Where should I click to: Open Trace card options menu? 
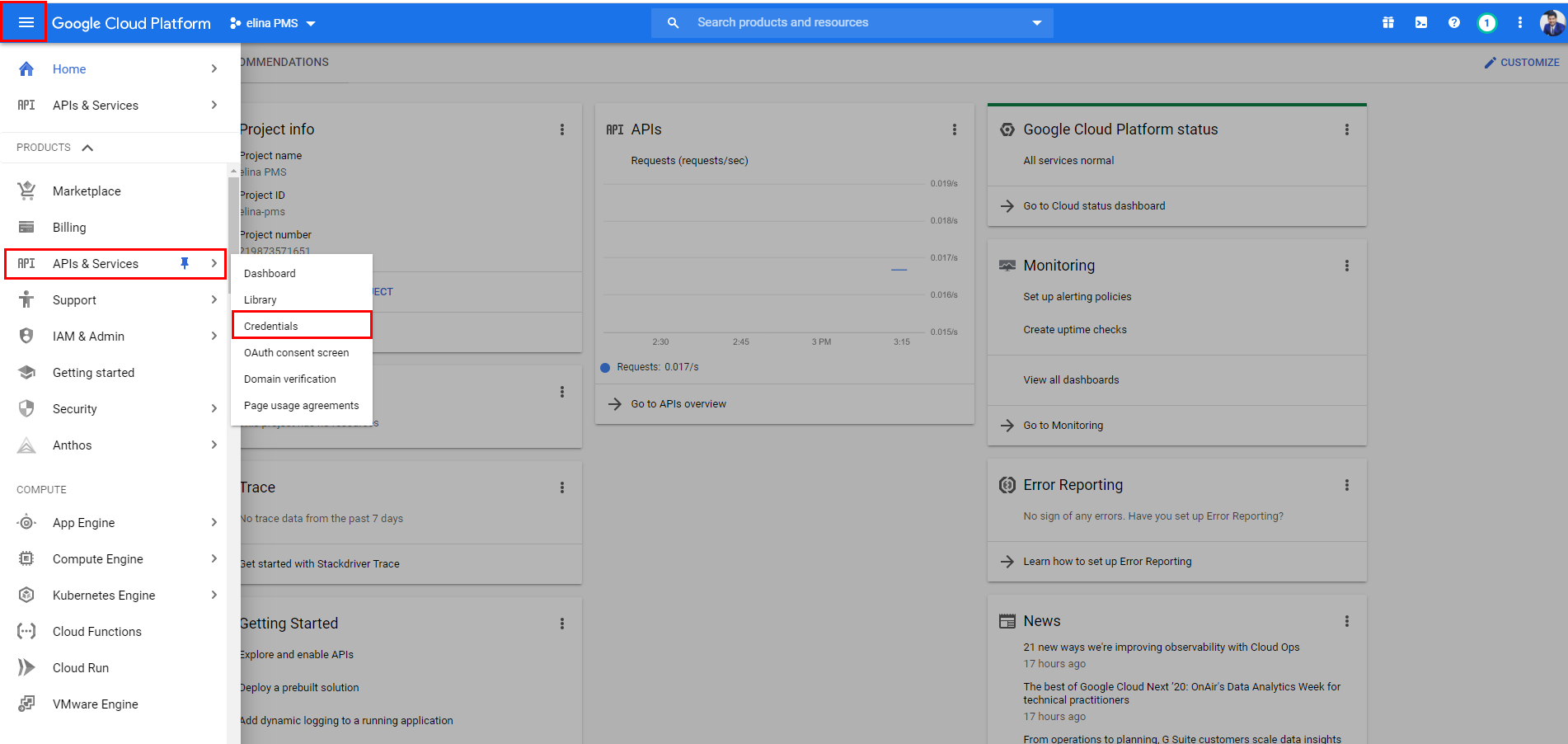[x=562, y=487]
